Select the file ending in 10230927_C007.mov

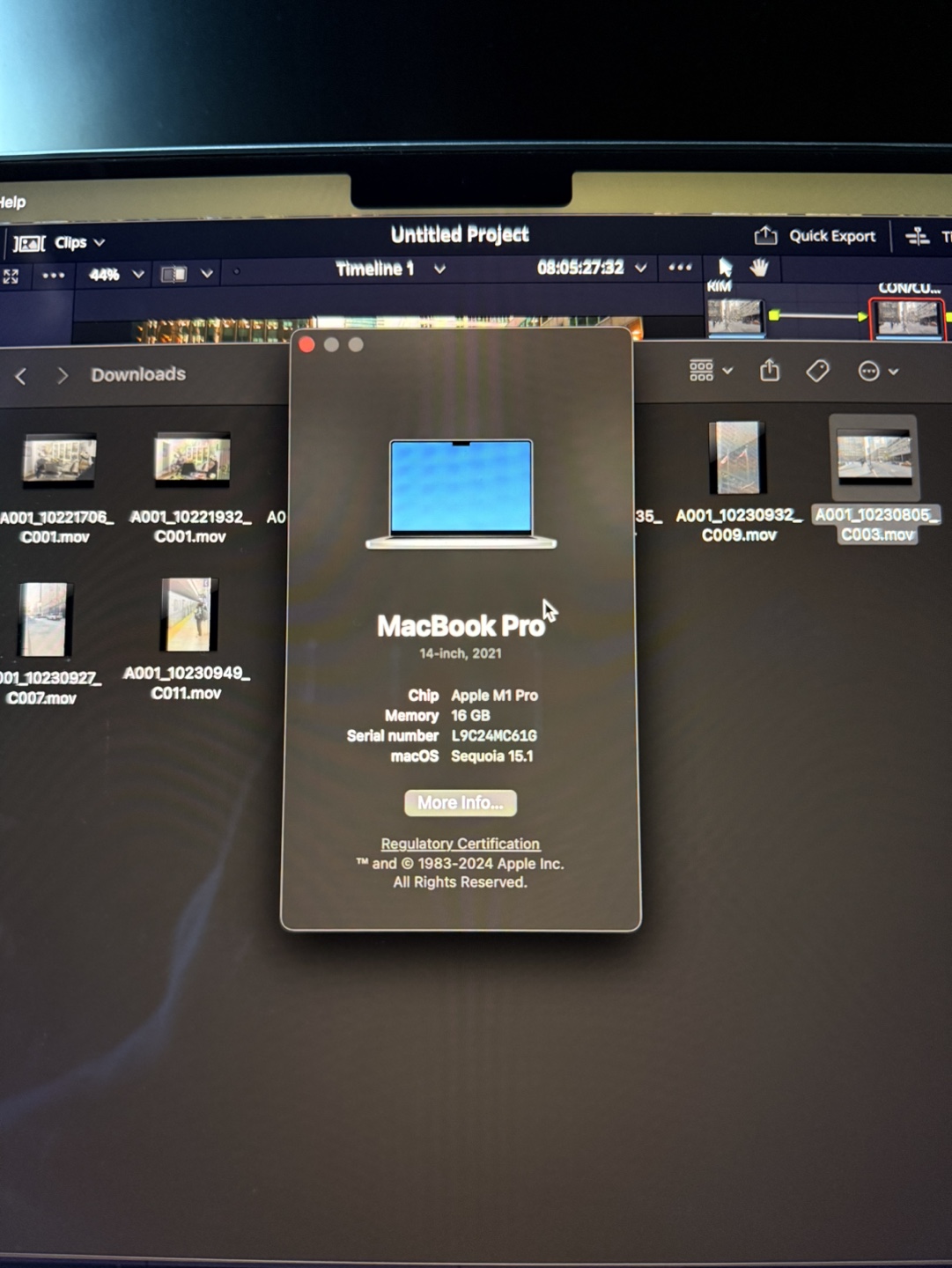(44, 619)
